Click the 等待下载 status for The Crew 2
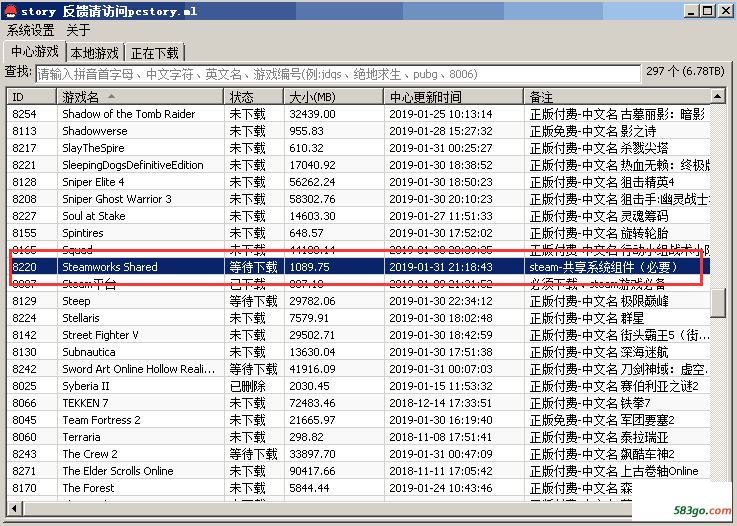The height and width of the screenshot is (526, 737). [x=253, y=454]
